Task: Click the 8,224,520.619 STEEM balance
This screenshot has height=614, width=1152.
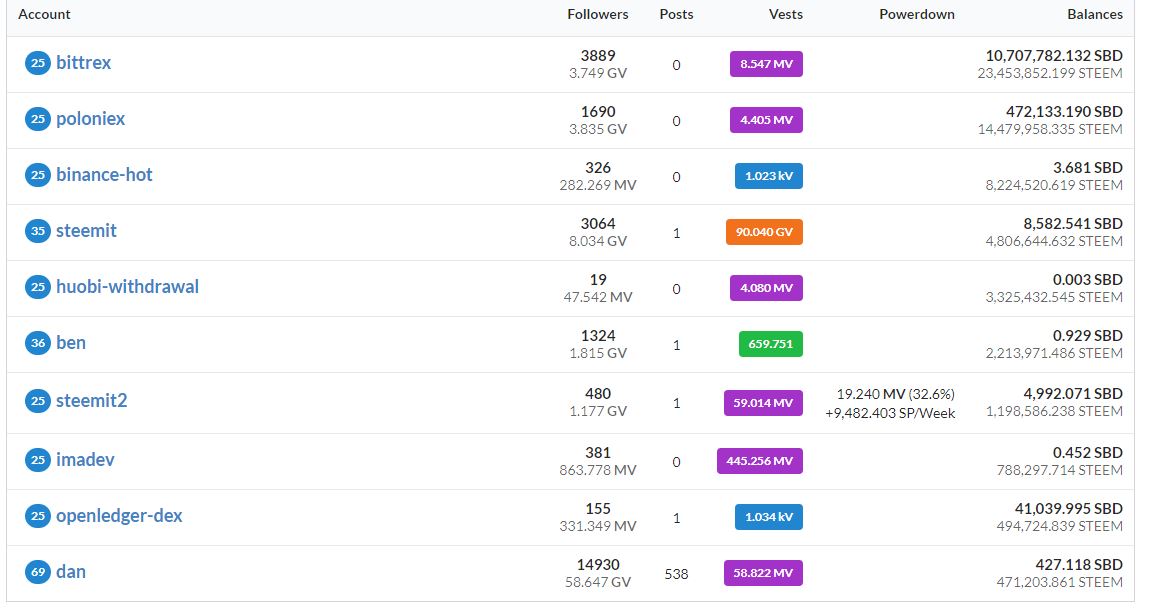Action: 1054,185
